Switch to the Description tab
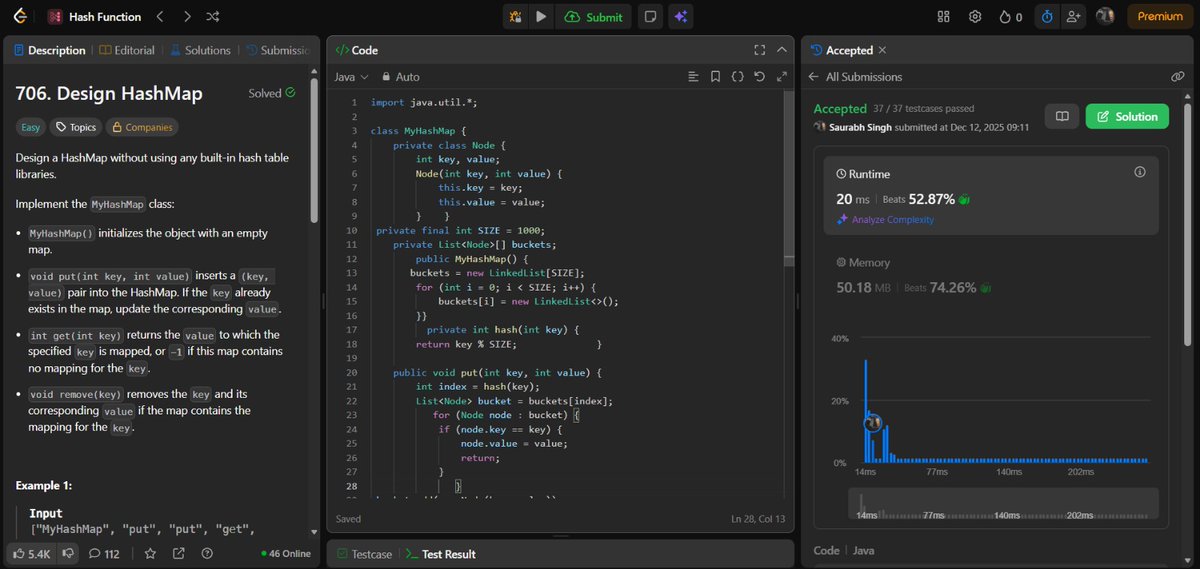Screen dimensions: 1200x569 click(50, 50)
